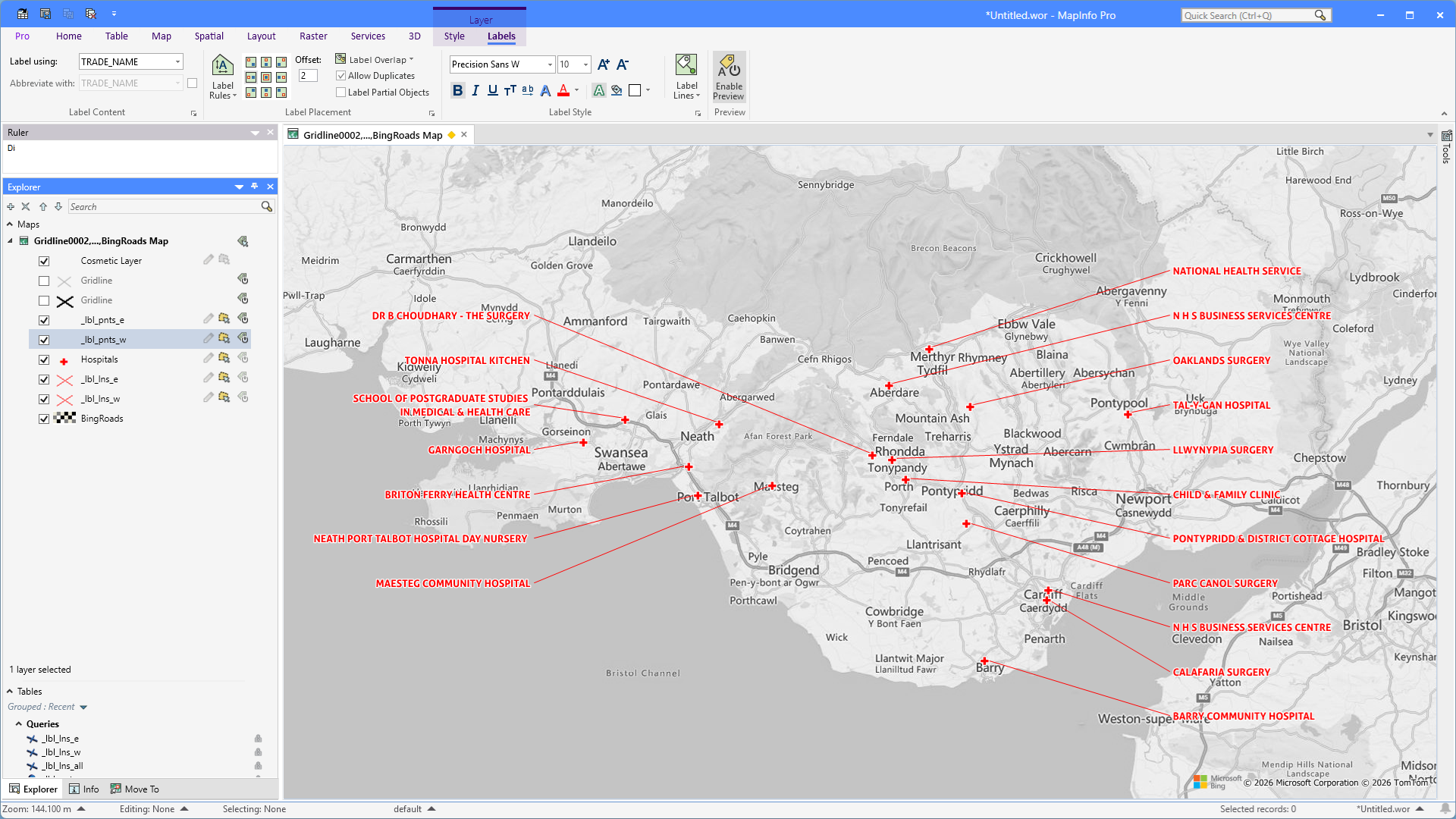
Task: Enable Label Partial Objects checkbox
Action: (x=341, y=93)
